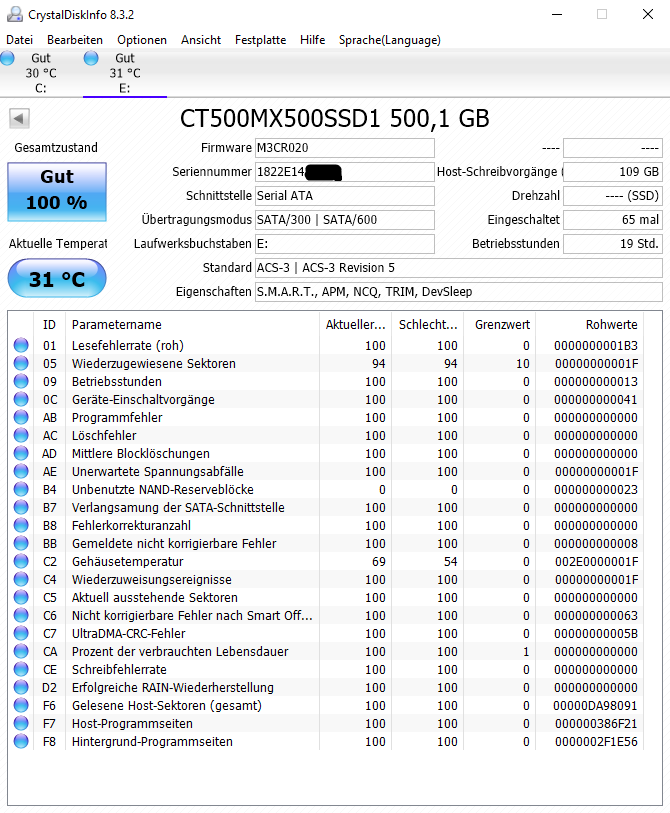This screenshot has width=670, height=813.
Task: Click the 31 °C temperature button
Action: click(57, 279)
